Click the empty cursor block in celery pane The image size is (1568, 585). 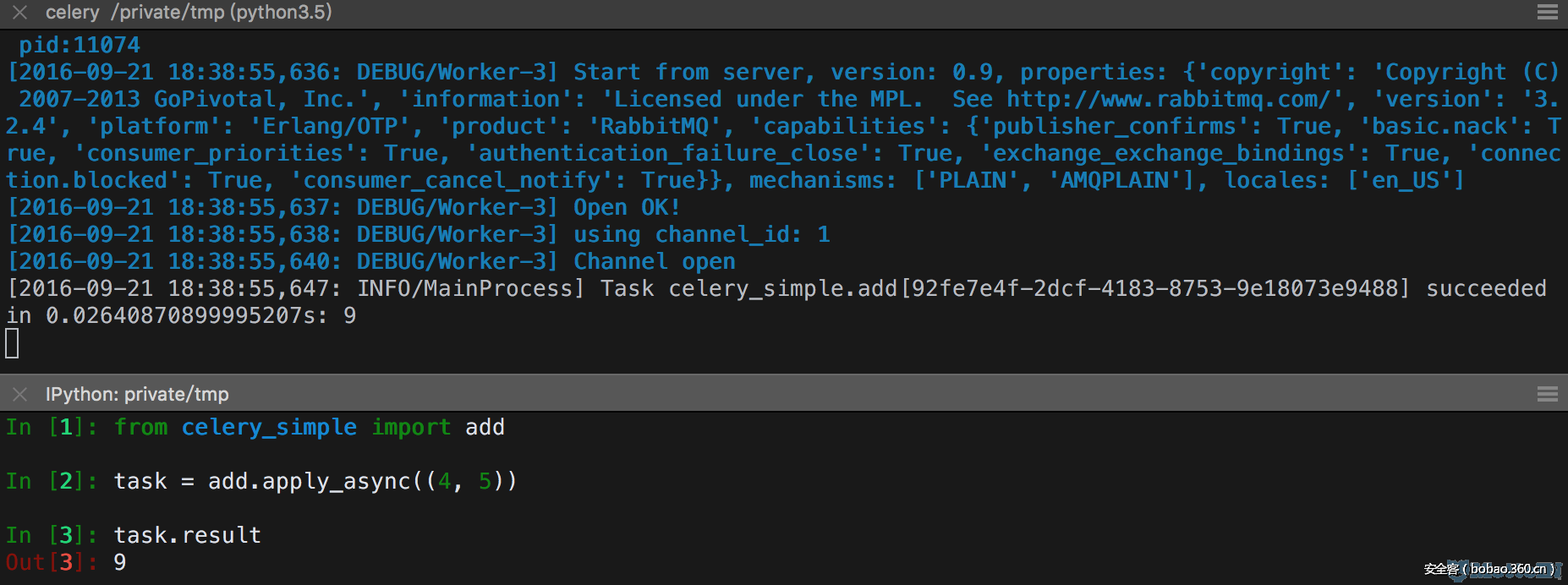click(x=12, y=343)
